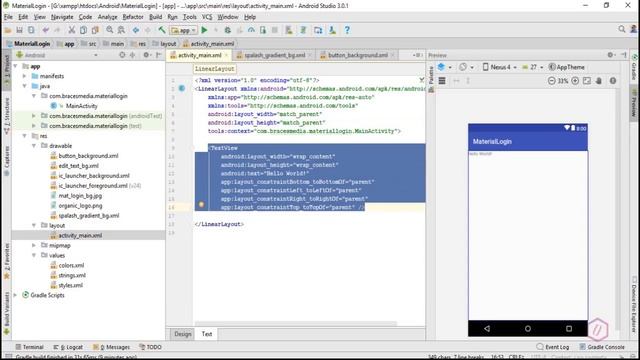Click AppTheme theme selector
640x360 pixels.
click(567, 67)
